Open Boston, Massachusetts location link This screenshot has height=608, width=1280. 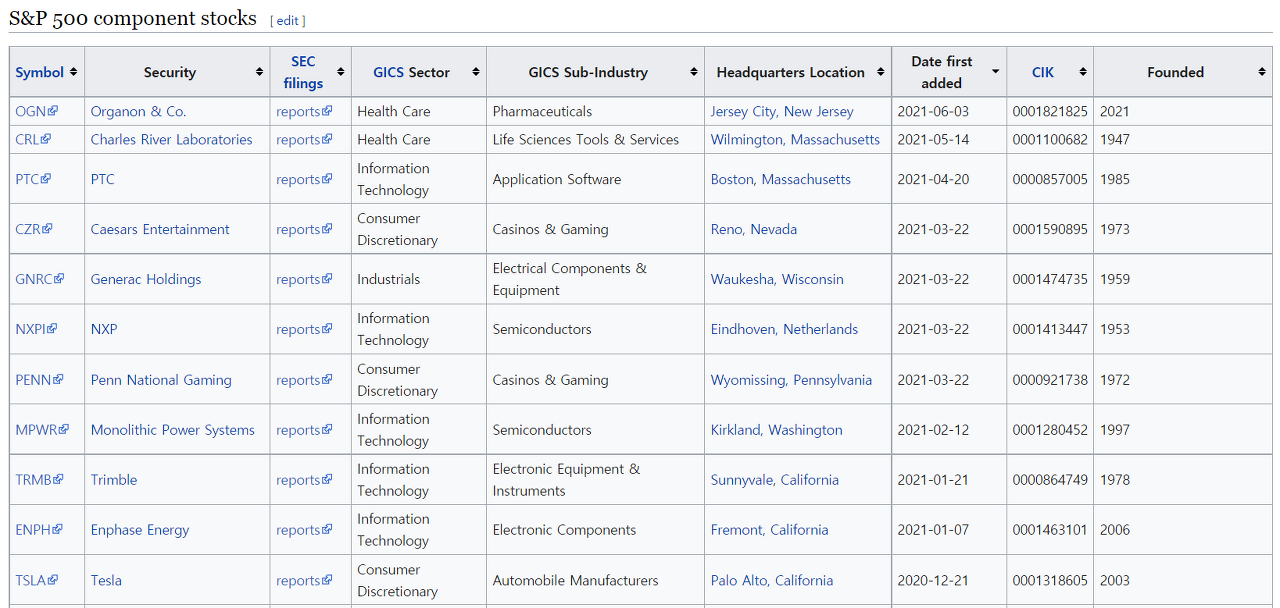(x=781, y=179)
